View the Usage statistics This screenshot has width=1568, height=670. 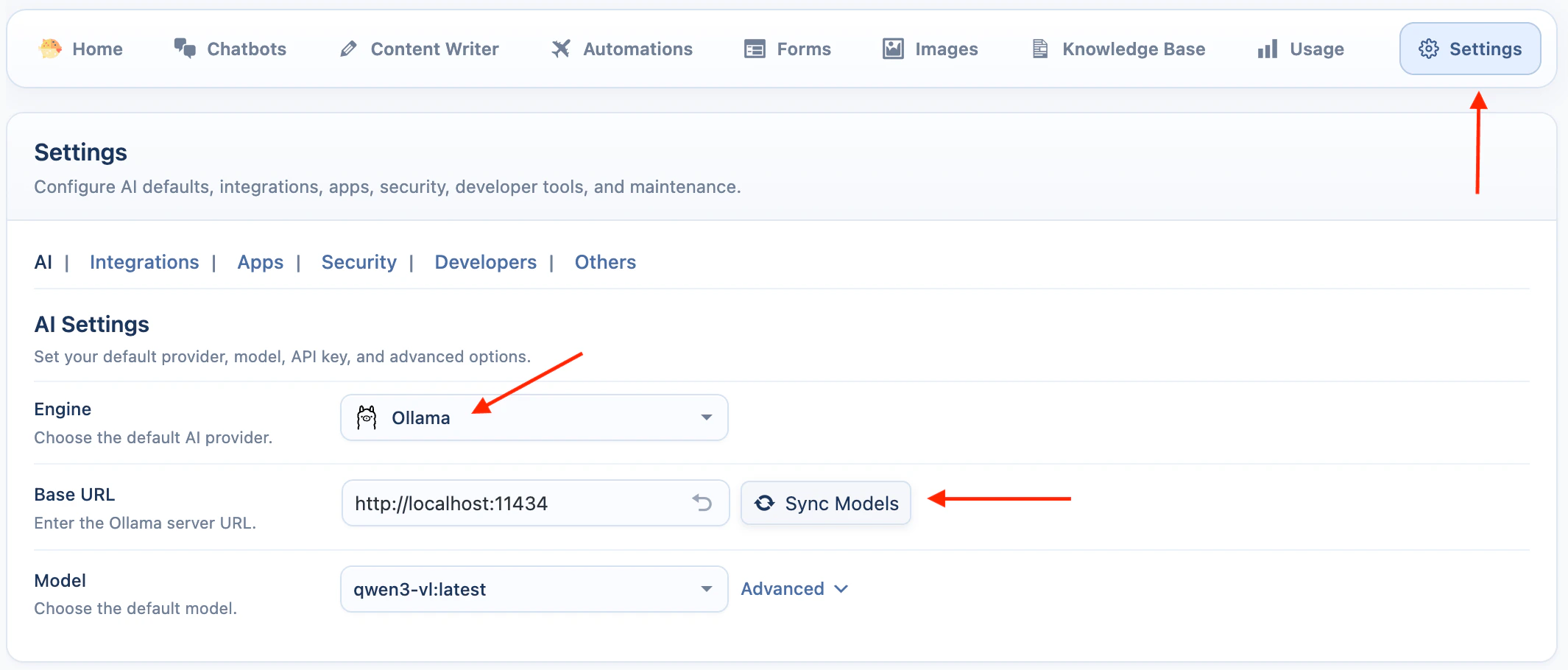point(1300,49)
